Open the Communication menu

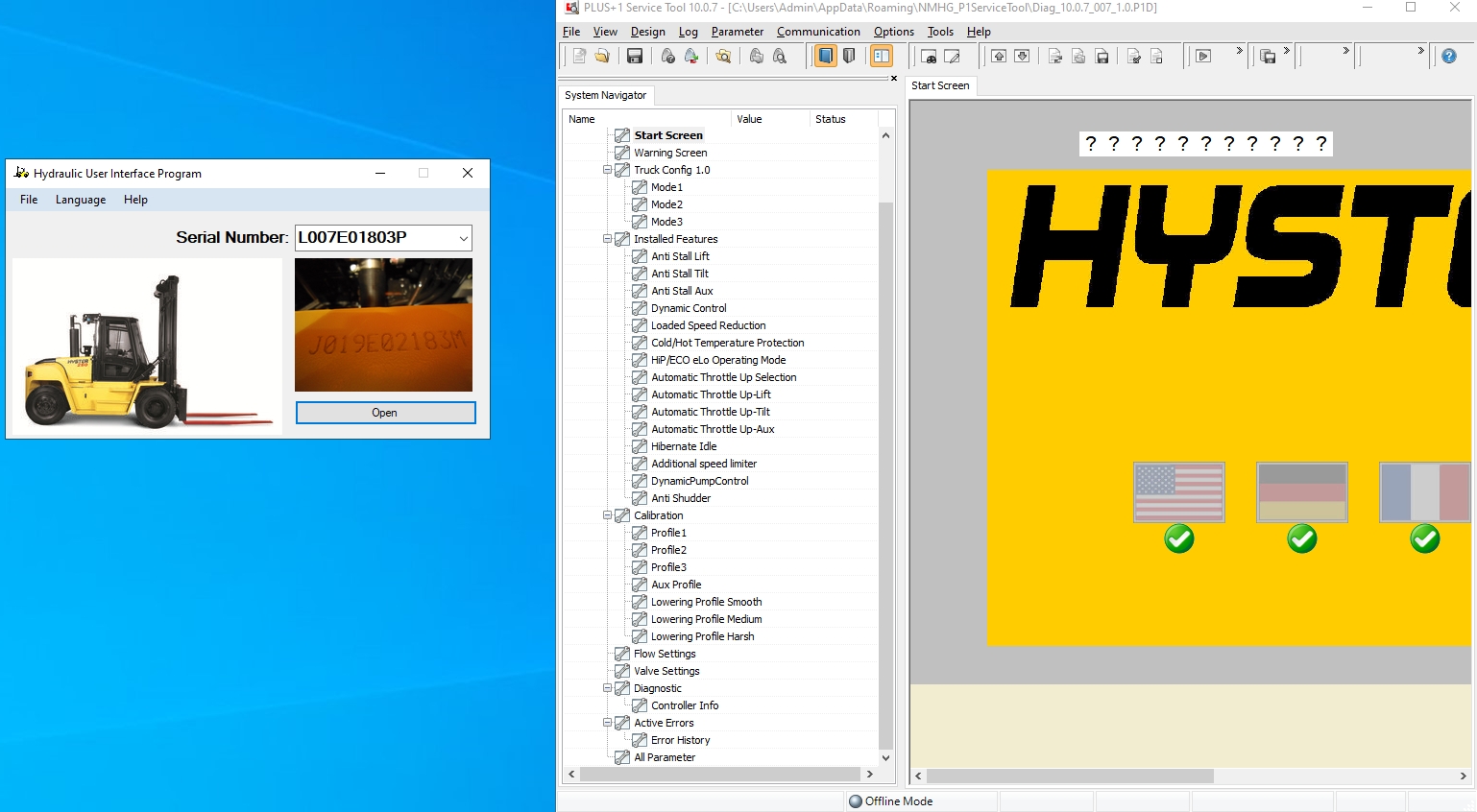click(818, 32)
